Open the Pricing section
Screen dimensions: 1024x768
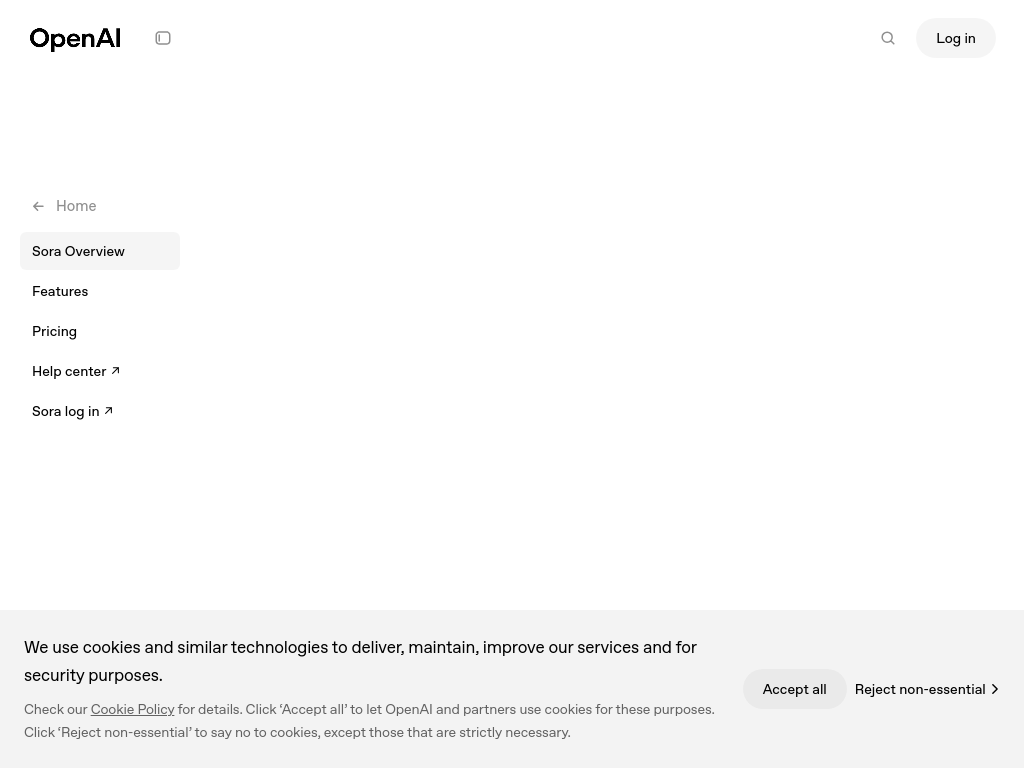pyautogui.click(x=54, y=331)
